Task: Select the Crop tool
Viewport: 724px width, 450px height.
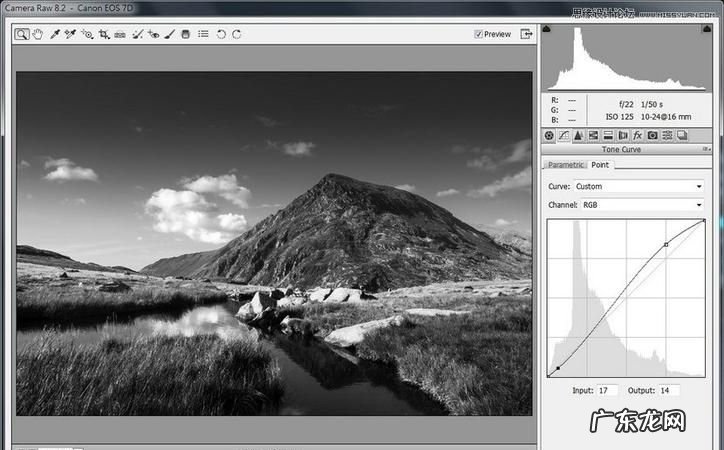Action: 104,34
